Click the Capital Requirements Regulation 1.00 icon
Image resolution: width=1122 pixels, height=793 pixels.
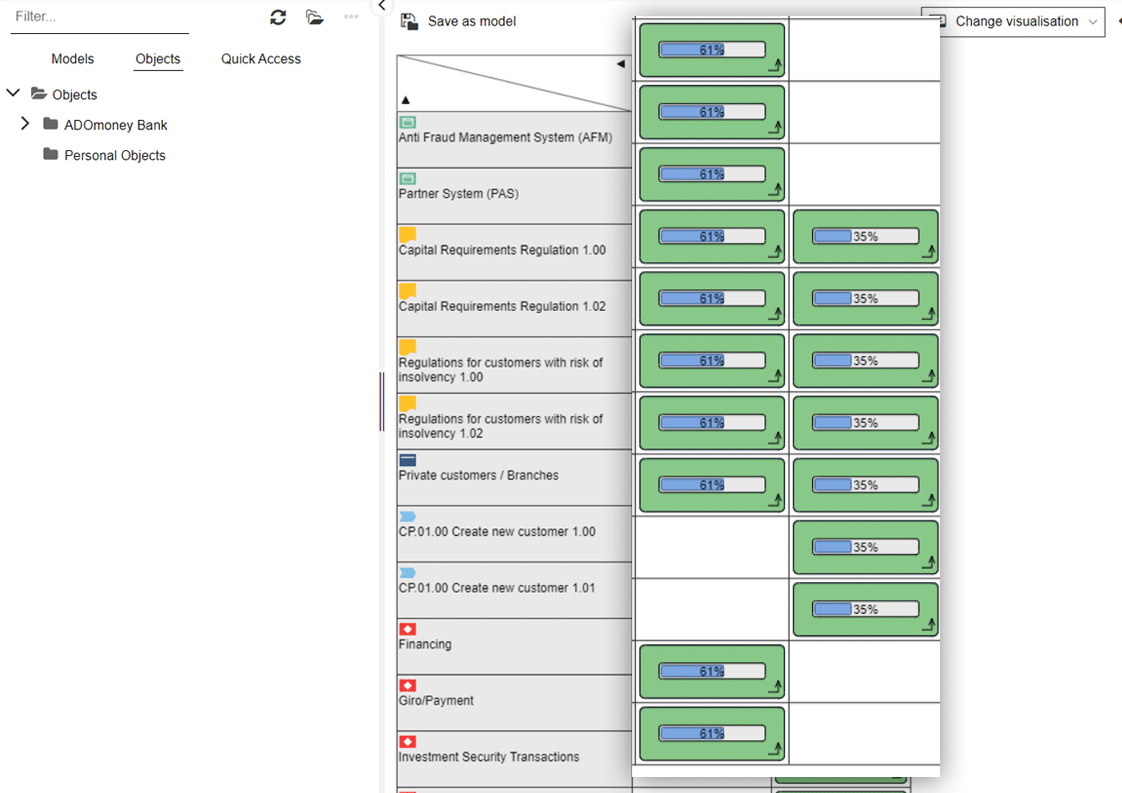[x=407, y=234]
